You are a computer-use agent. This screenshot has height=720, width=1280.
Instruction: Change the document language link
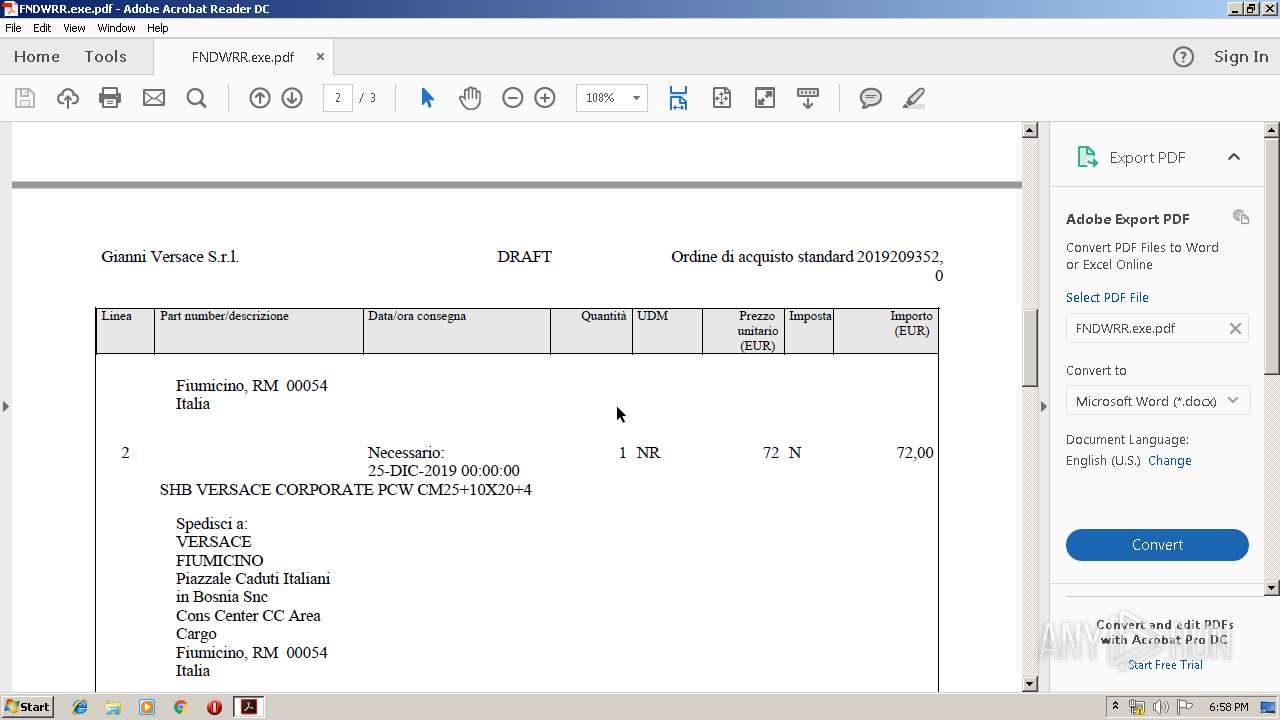[1170, 461]
